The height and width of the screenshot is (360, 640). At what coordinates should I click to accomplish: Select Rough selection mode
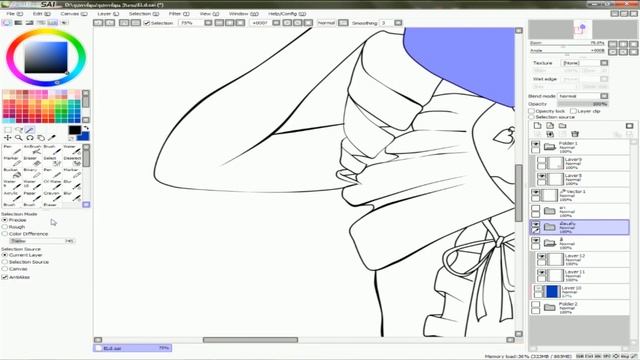[x=5, y=227]
